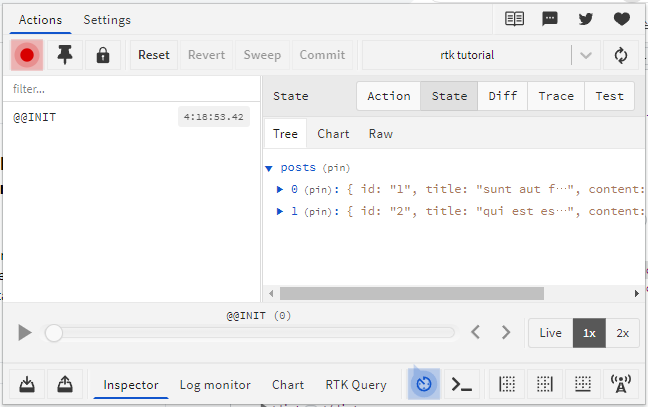Click the actions filter input field

[x=132, y=89]
